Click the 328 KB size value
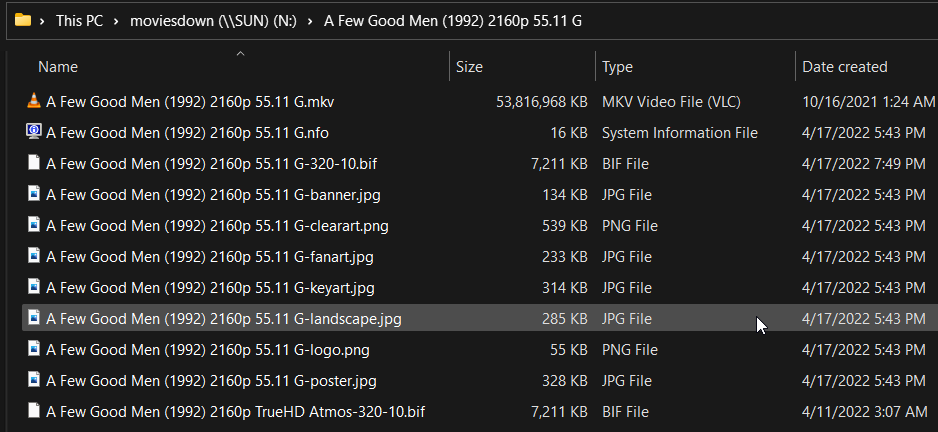938x432 pixels. (x=564, y=381)
